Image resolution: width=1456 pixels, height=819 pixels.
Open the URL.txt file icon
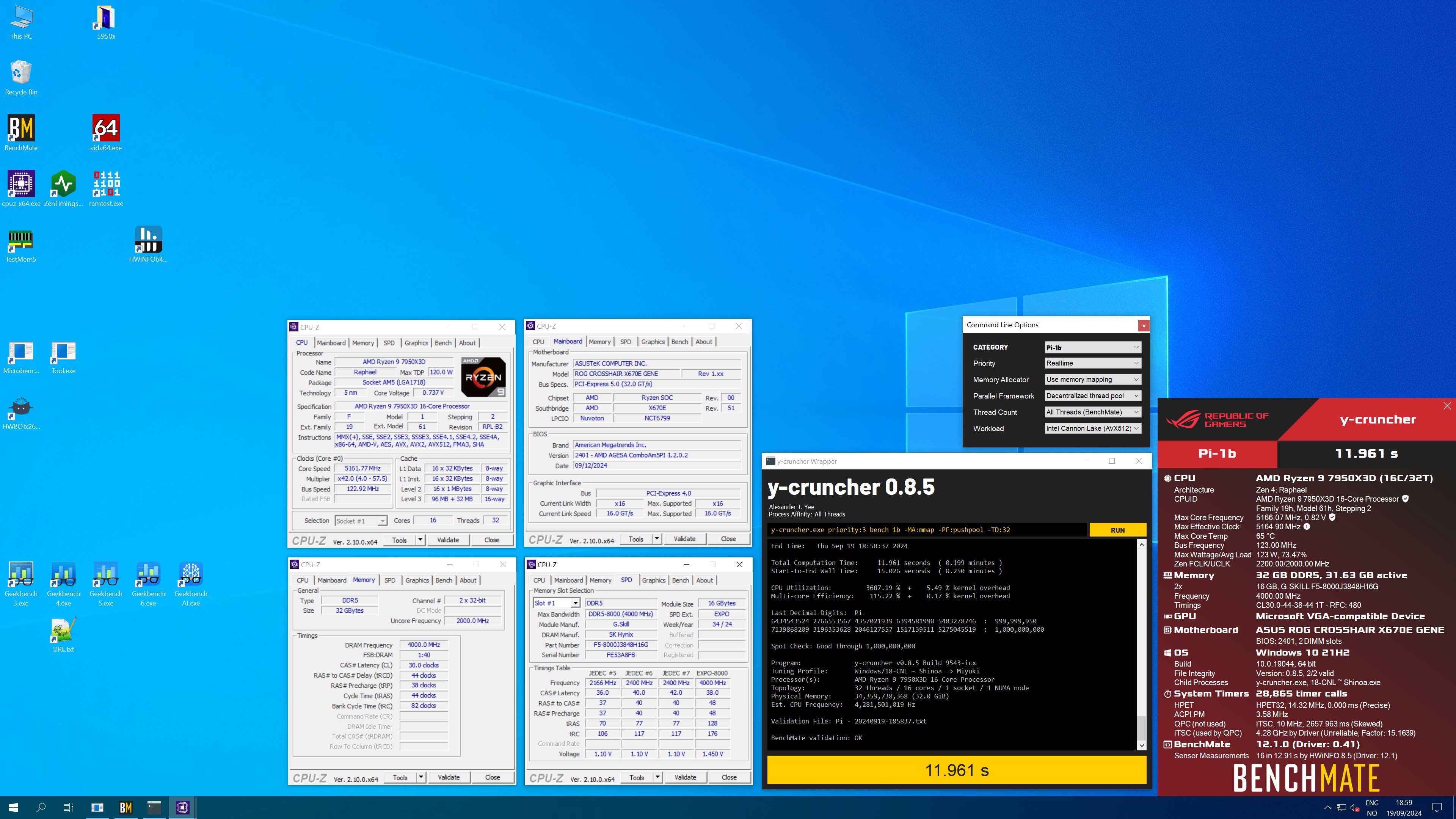(x=63, y=635)
